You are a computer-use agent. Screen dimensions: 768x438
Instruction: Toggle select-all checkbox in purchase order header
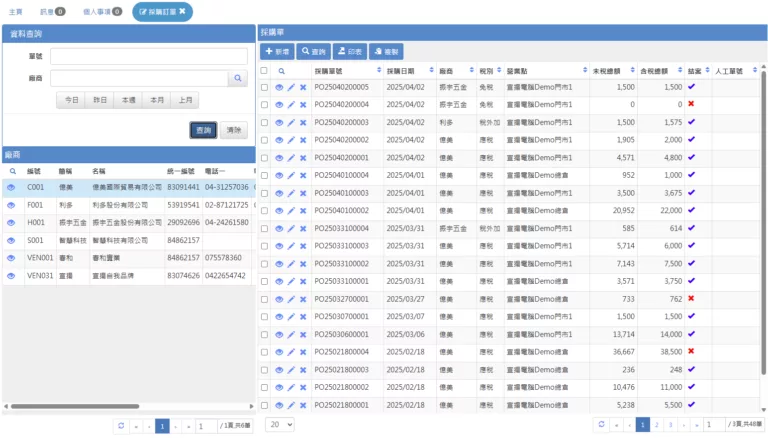264,71
